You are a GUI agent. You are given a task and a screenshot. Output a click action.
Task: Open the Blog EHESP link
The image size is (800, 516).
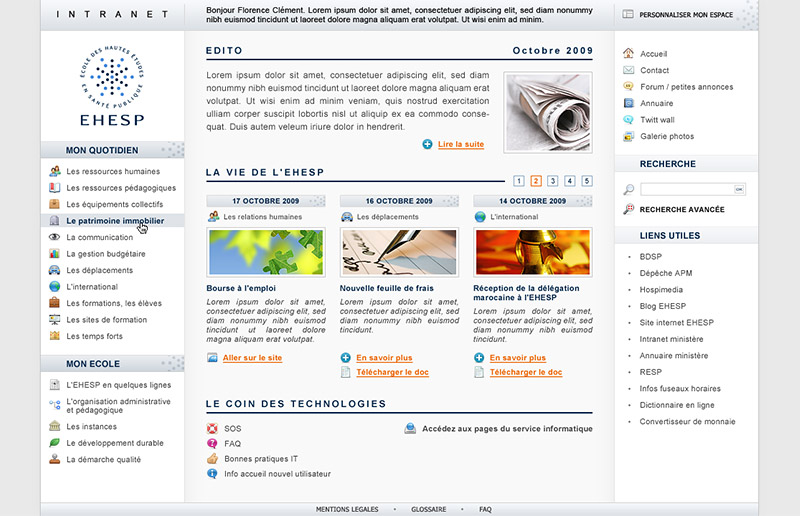(x=663, y=306)
